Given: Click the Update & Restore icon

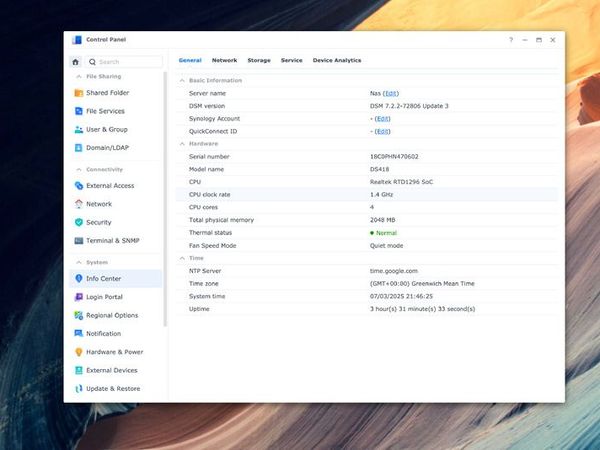Looking at the screenshot, I should (78, 389).
